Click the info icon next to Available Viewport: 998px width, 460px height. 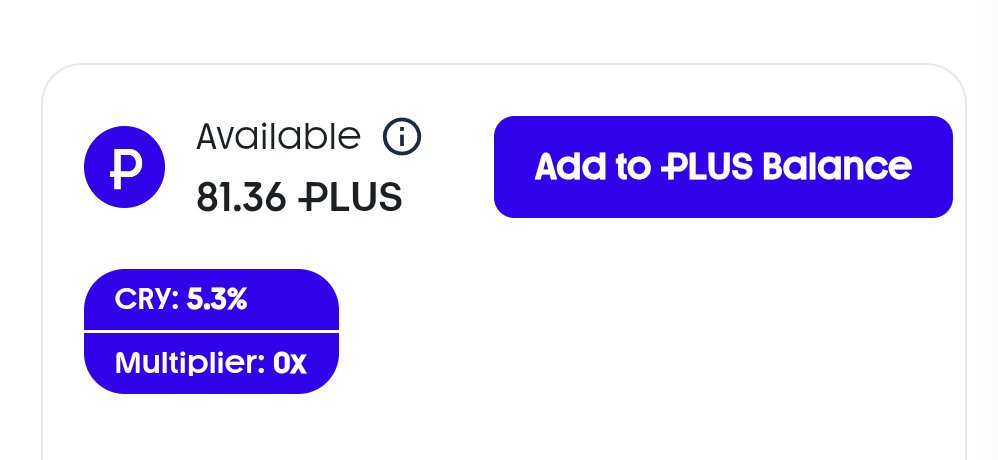click(x=402, y=137)
